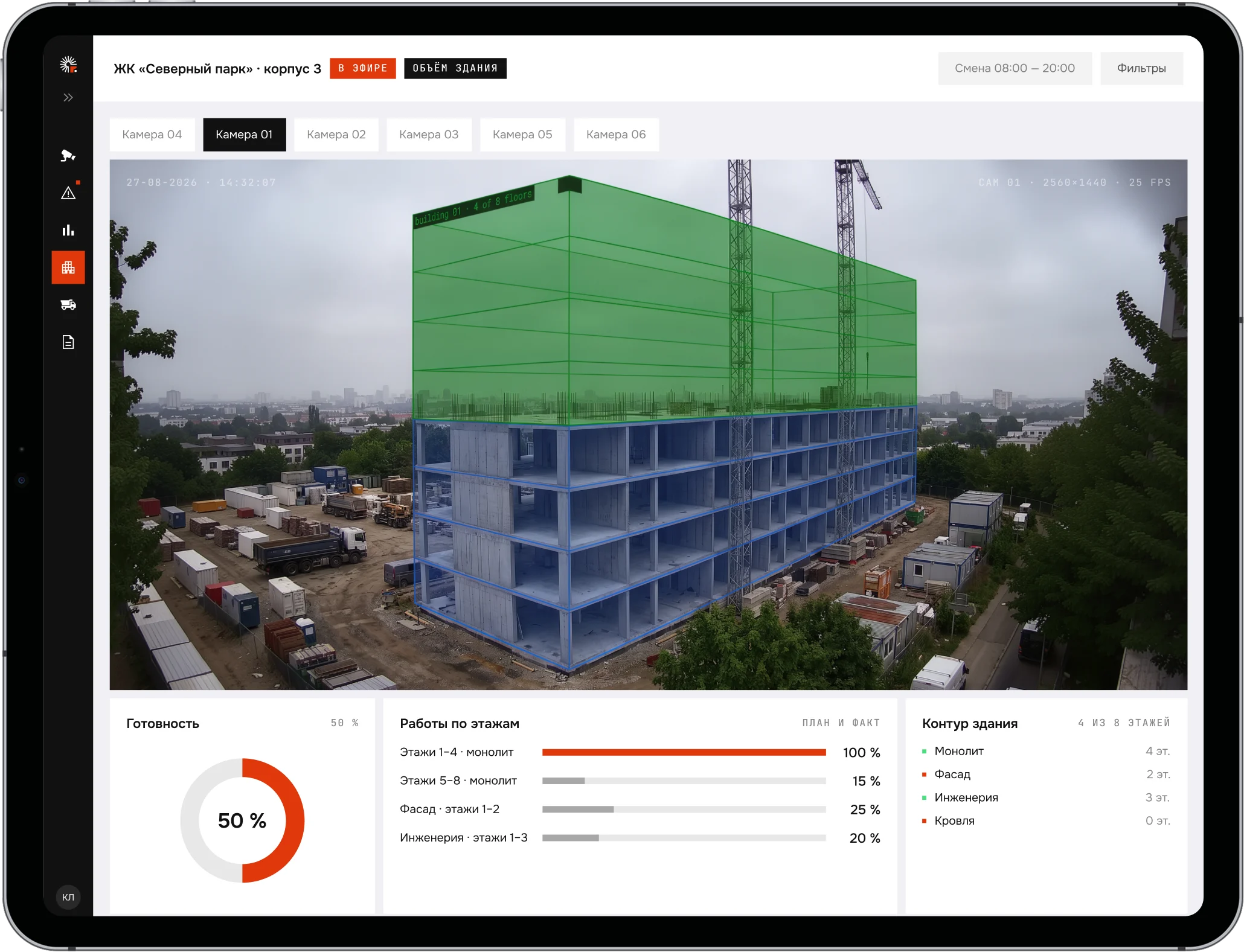1244x952 pixels.
Task: Click the red swatch beside Кровля
Action: pos(924,821)
